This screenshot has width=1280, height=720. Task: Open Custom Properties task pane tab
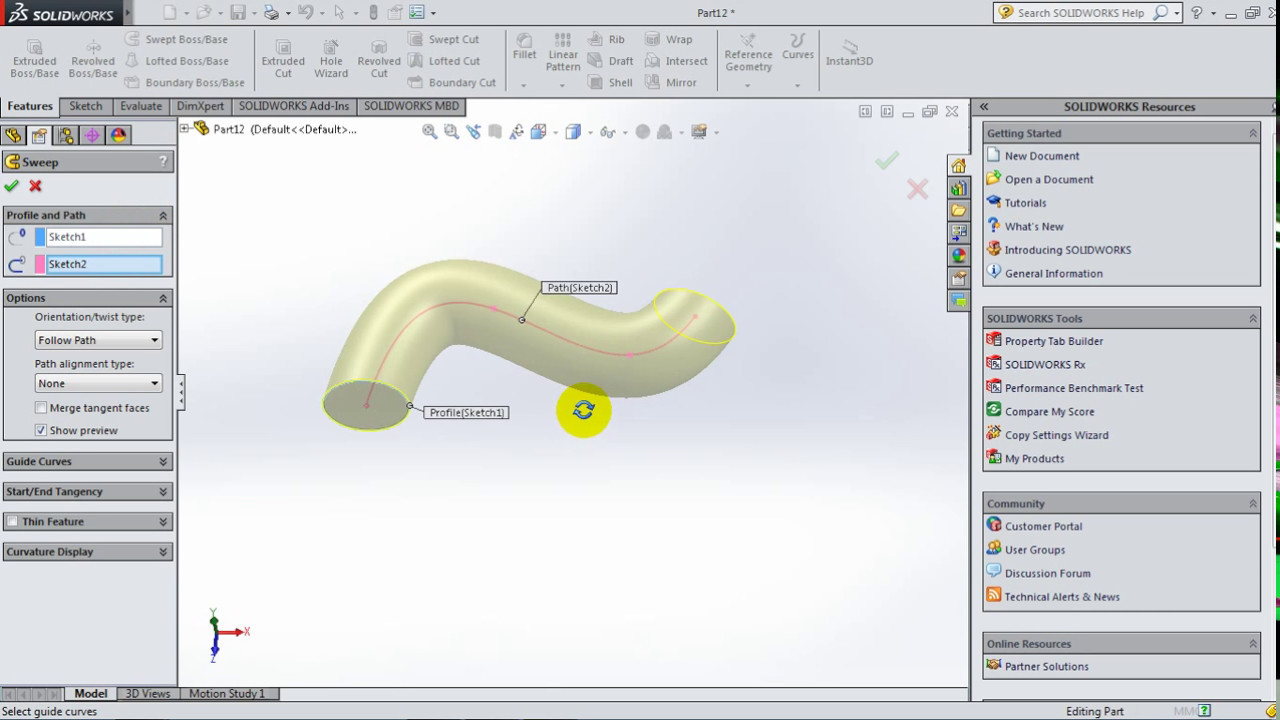pyautogui.click(x=959, y=278)
